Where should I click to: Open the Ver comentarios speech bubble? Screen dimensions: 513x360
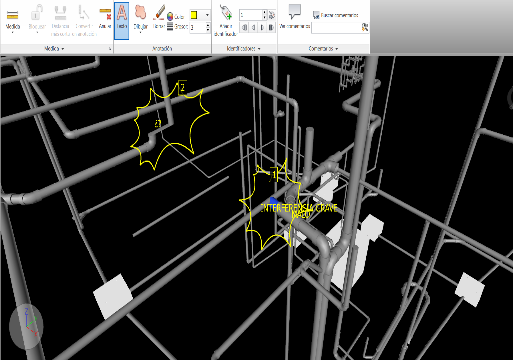click(x=295, y=17)
